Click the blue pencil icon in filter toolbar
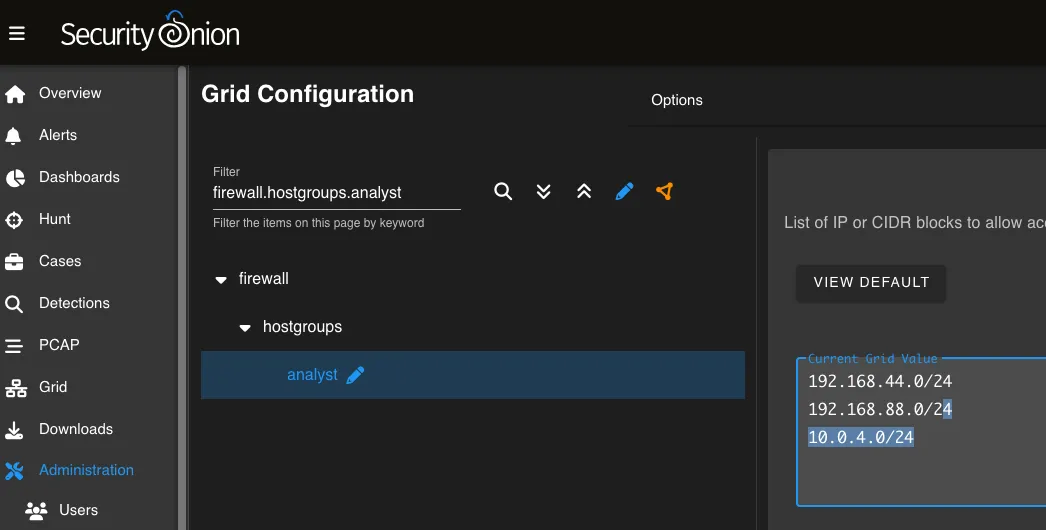Viewport: 1046px width, 530px height. pyautogui.click(x=625, y=191)
